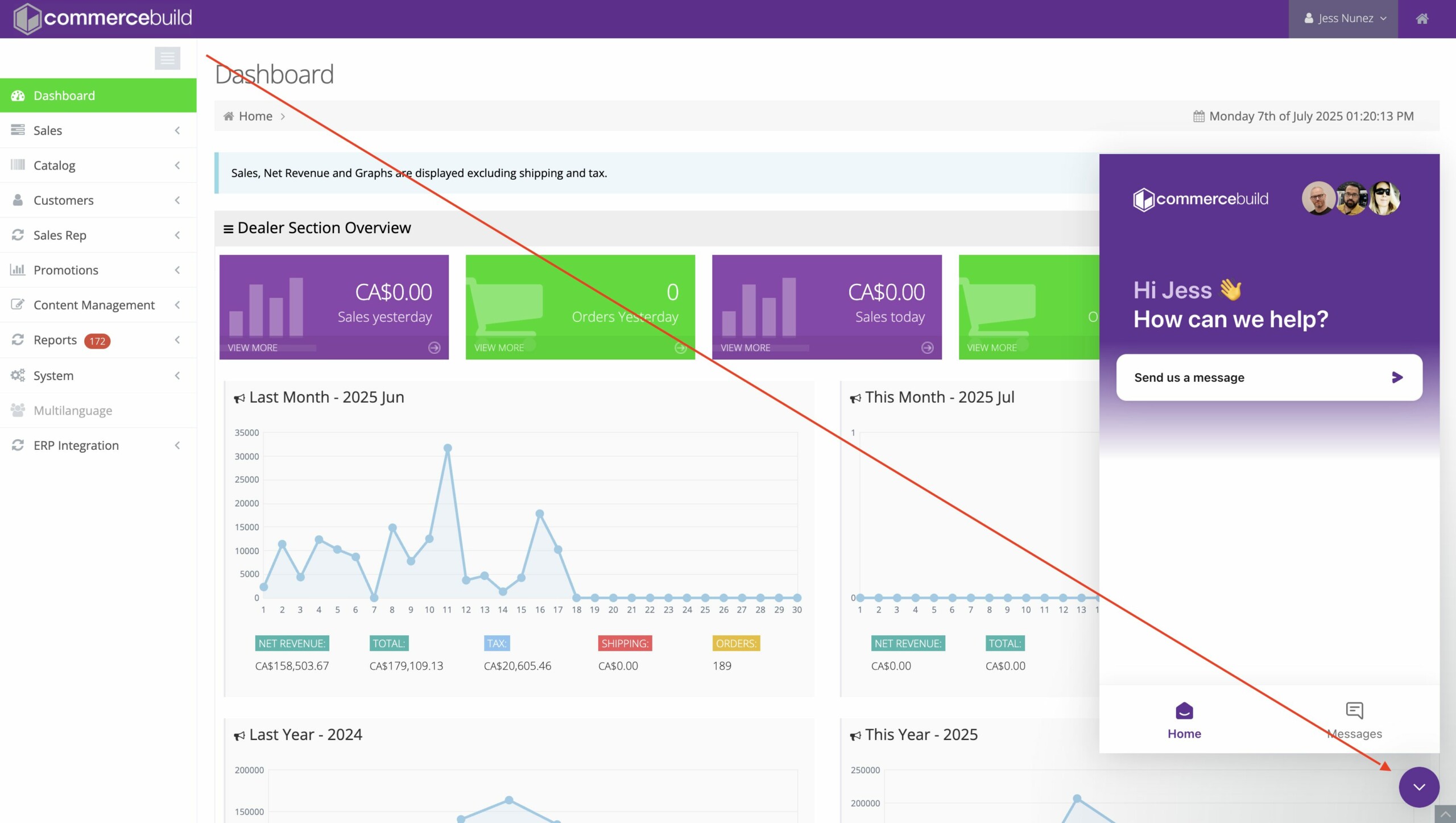Open the Reports menu with 172 badge
This screenshot has height=823, width=1456.
[x=55, y=340]
